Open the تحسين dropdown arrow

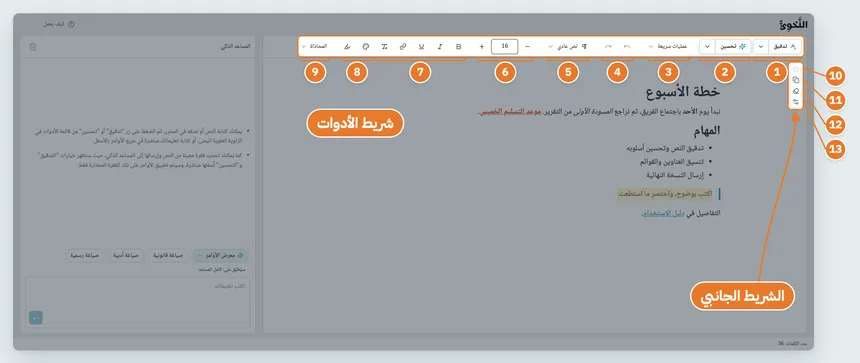point(707,47)
